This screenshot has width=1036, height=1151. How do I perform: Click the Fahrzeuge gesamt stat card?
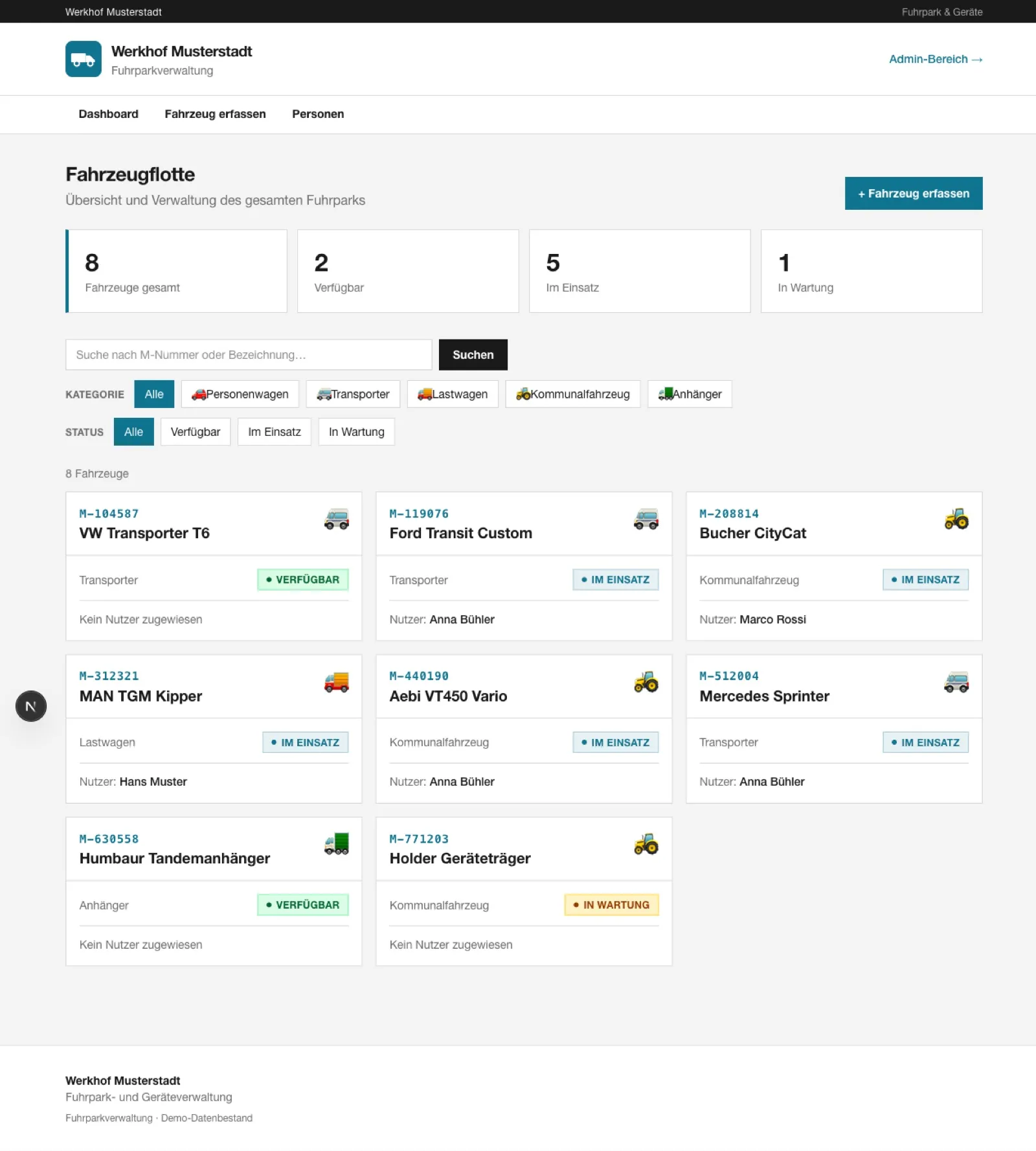(176, 271)
